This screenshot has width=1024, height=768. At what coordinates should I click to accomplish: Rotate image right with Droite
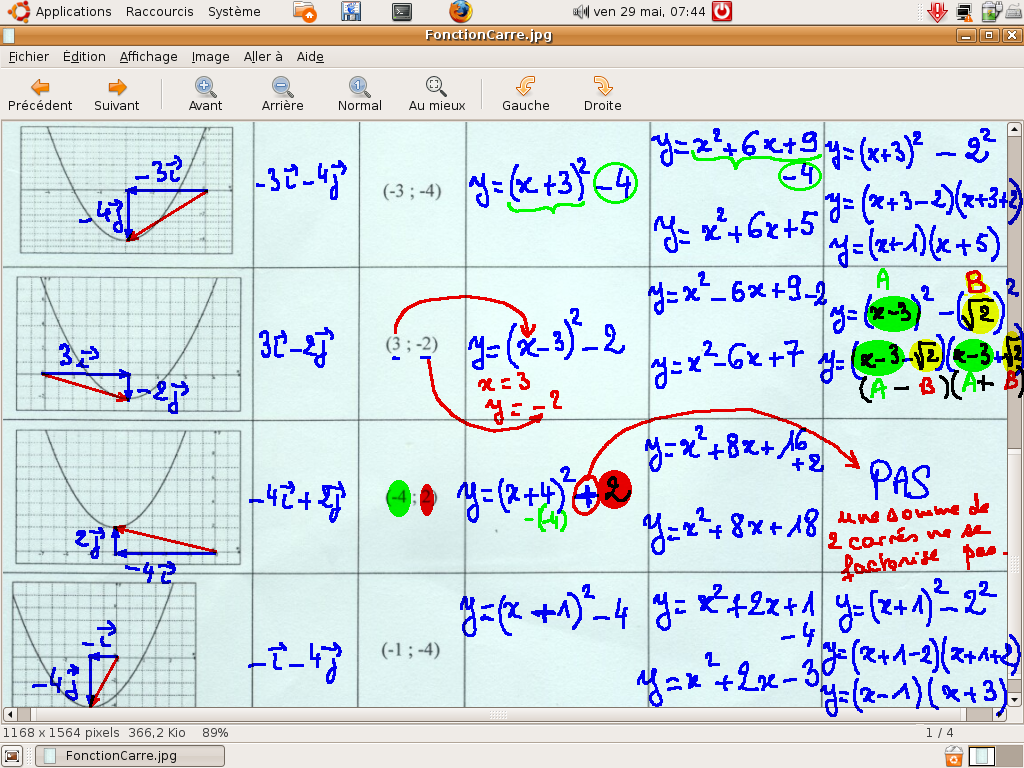pos(602,94)
